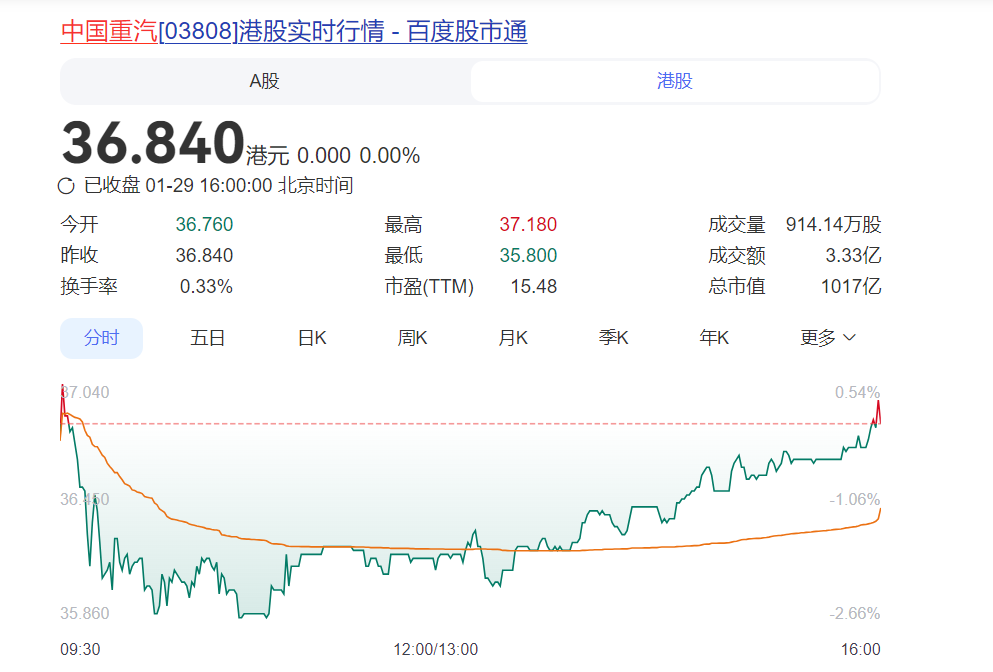This screenshot has height=672, width=993.
Task: Click the 总市值 1017亿 value
Action: [851, 287]
